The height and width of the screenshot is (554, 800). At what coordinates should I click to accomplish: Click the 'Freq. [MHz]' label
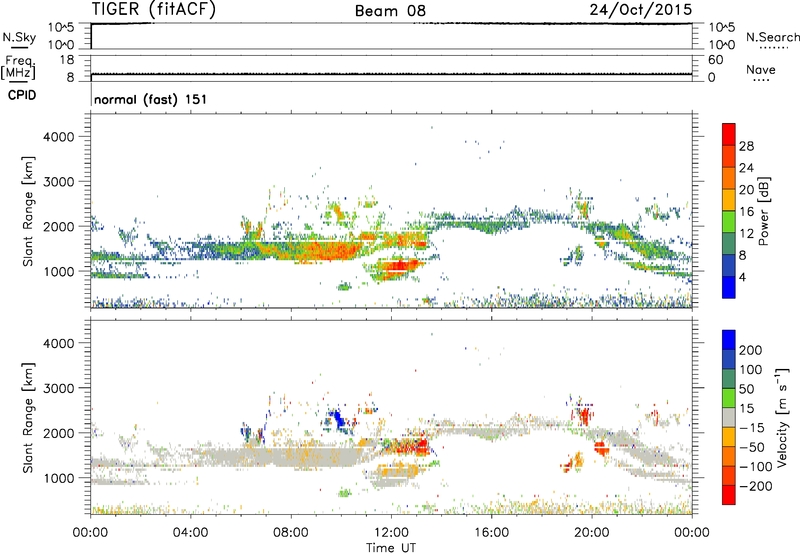pos(18,67)
